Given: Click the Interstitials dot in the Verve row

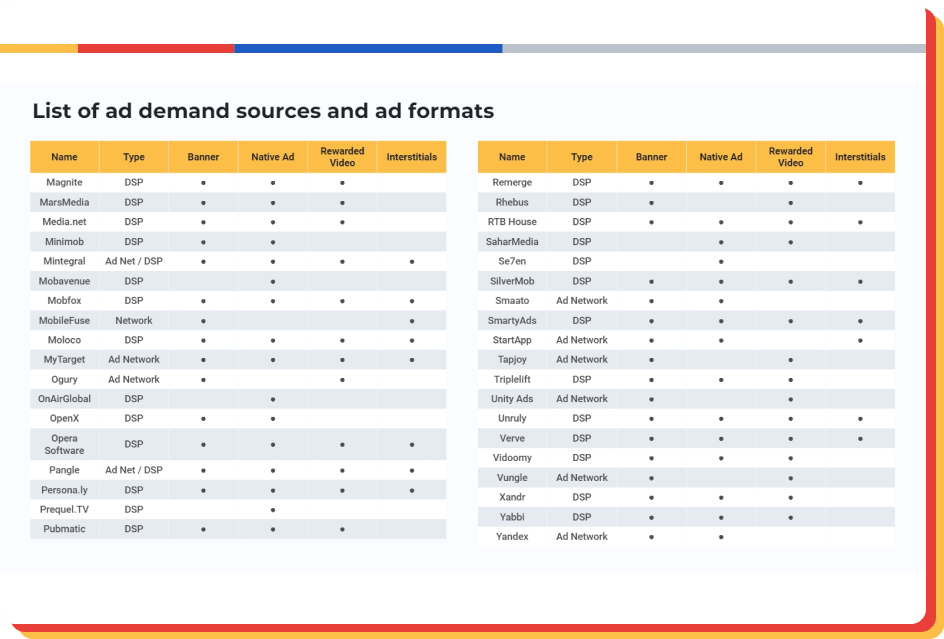Looking at the screenshot, I should point(860,439).
